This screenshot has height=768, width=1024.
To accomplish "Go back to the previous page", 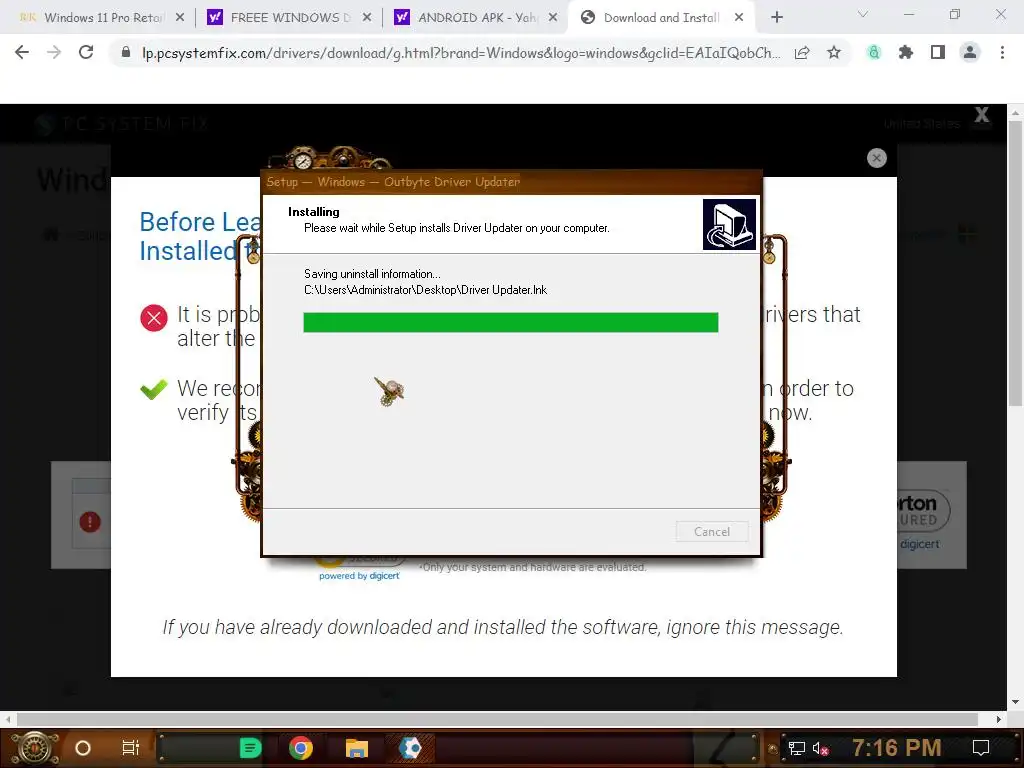I will [22, 52].
